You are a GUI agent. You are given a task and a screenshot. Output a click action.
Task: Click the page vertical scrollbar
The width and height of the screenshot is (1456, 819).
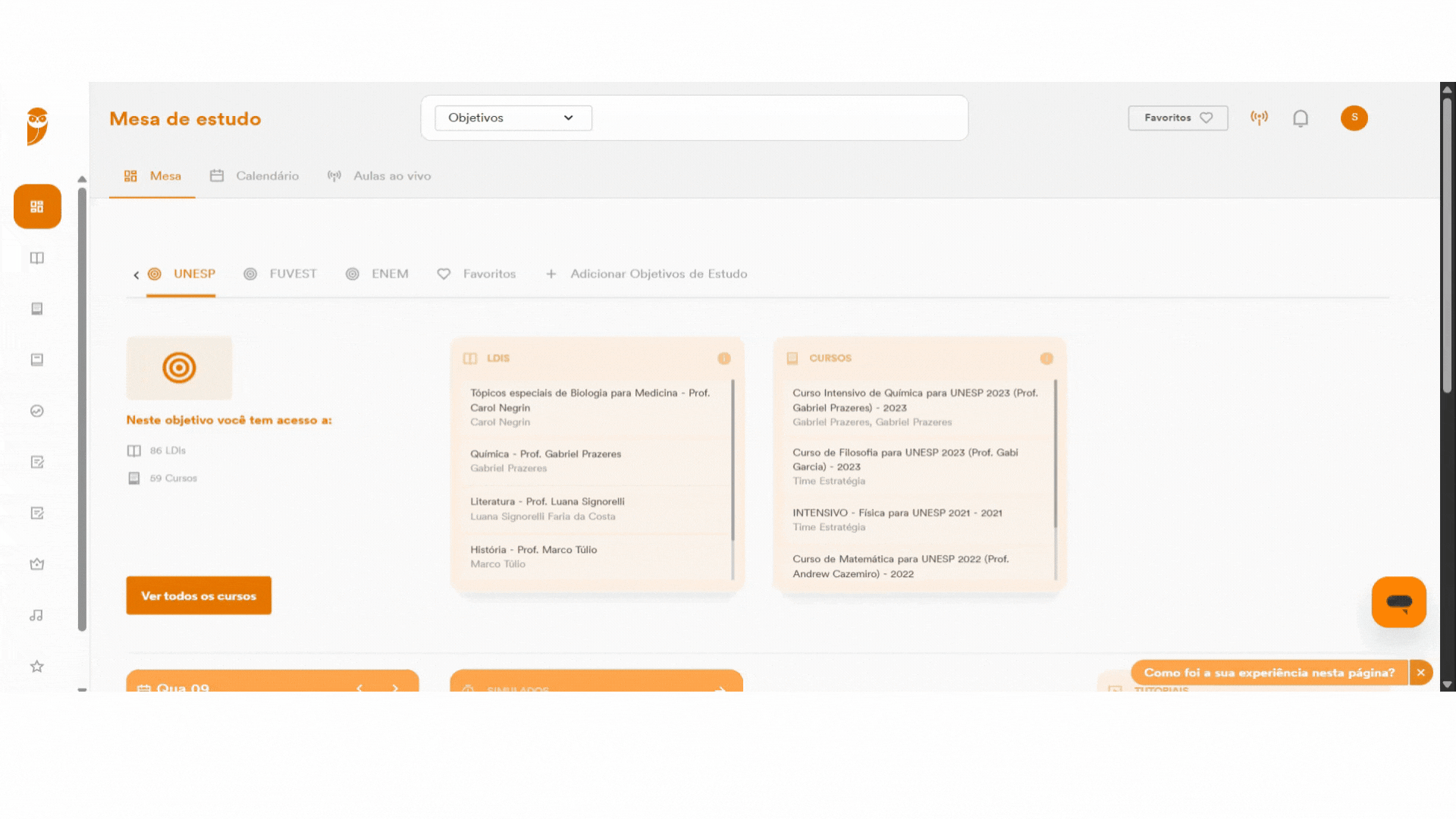click(x=1447, y=244)
